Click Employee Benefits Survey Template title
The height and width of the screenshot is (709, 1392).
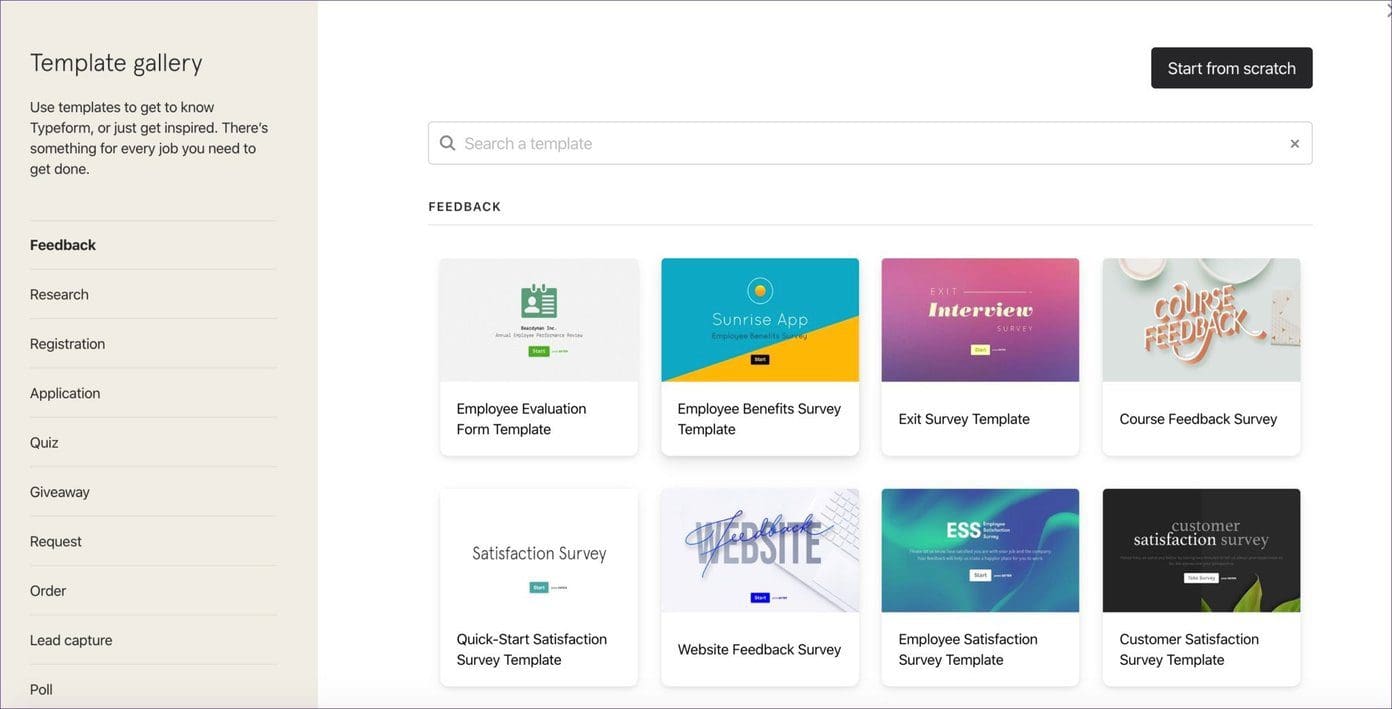[x=759, y=419]
